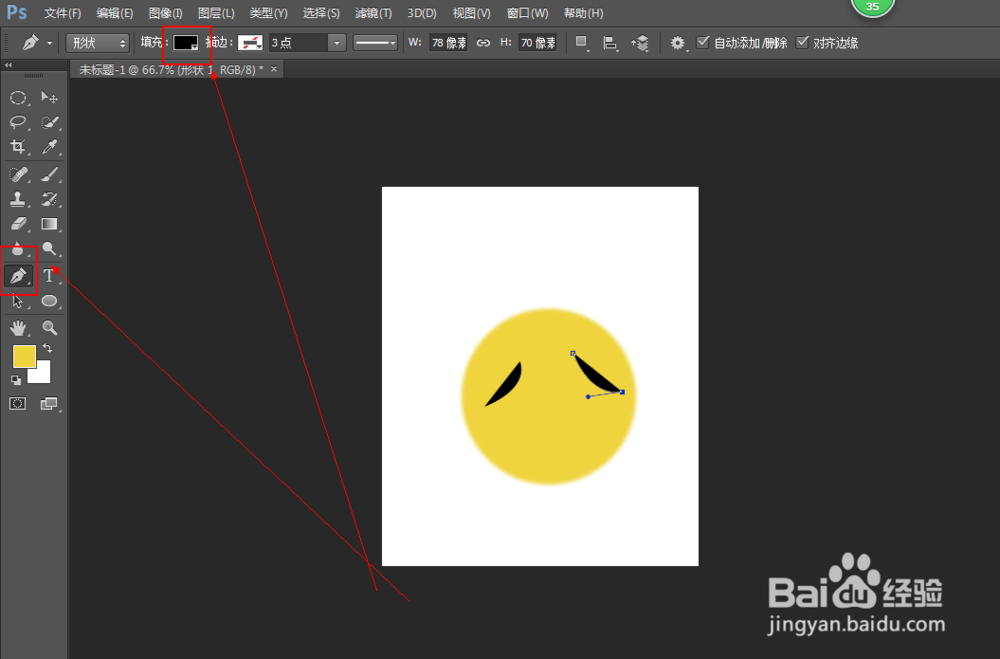Reset default foreground and background colors
1000x659 pixels.
[16, 380]
